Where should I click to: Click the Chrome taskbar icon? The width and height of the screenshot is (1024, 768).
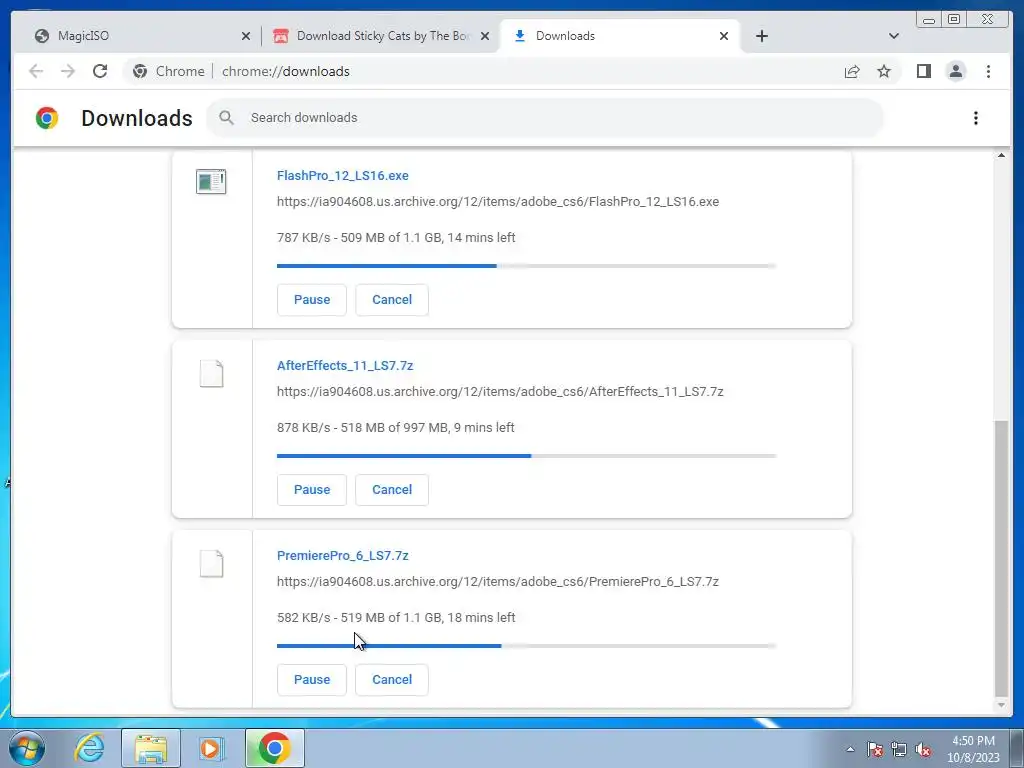pyautogui.click(x=274, y=748)
